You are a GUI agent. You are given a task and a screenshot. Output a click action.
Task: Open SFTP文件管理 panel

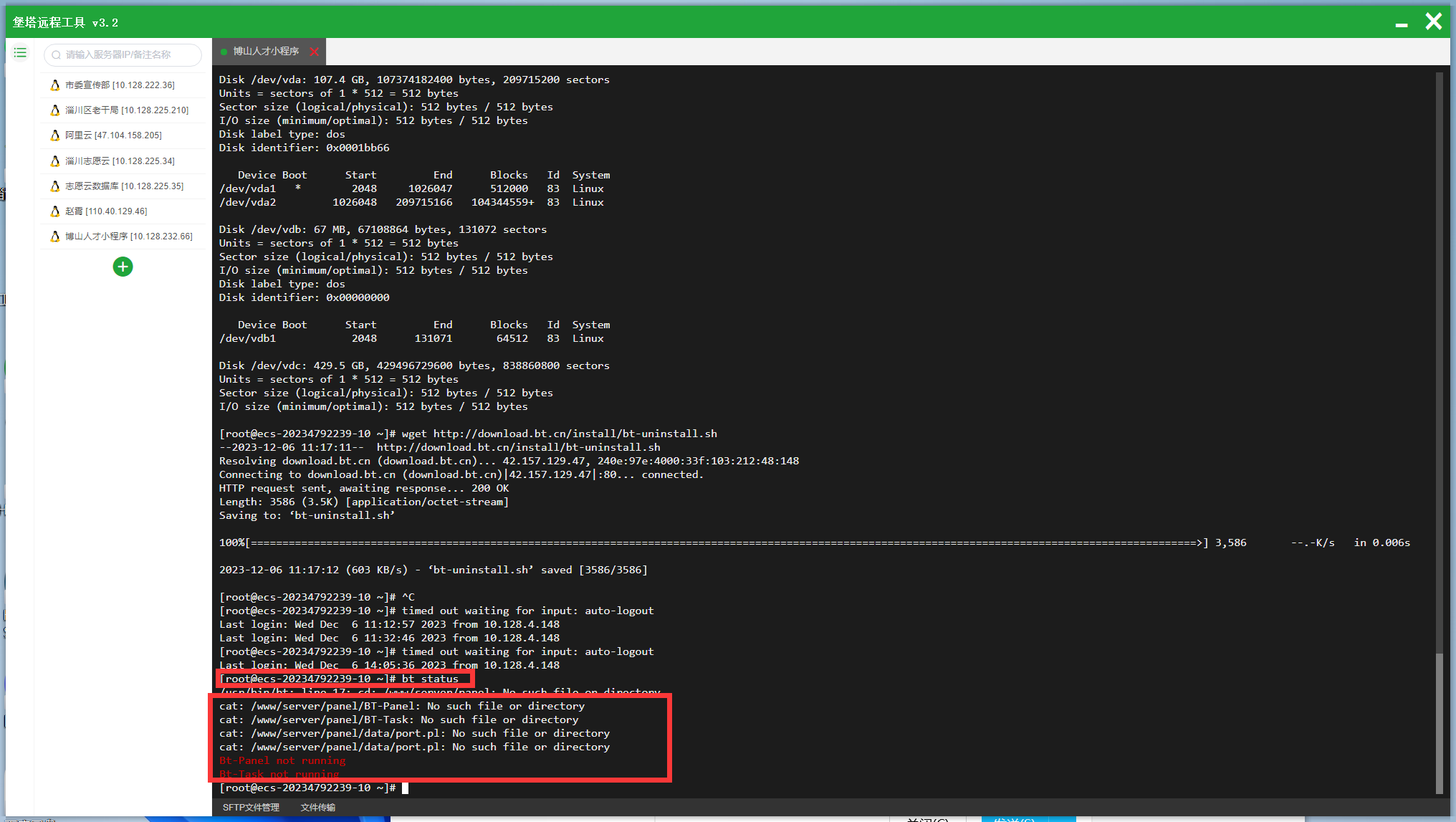pos(251,808)
